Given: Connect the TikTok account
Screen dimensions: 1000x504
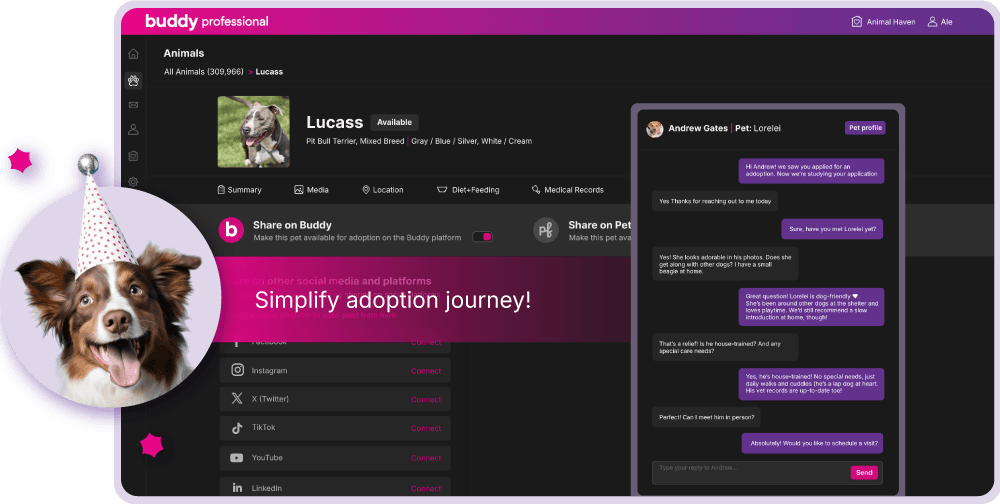Looking at the screenshot, I should [x=426, y=428].
